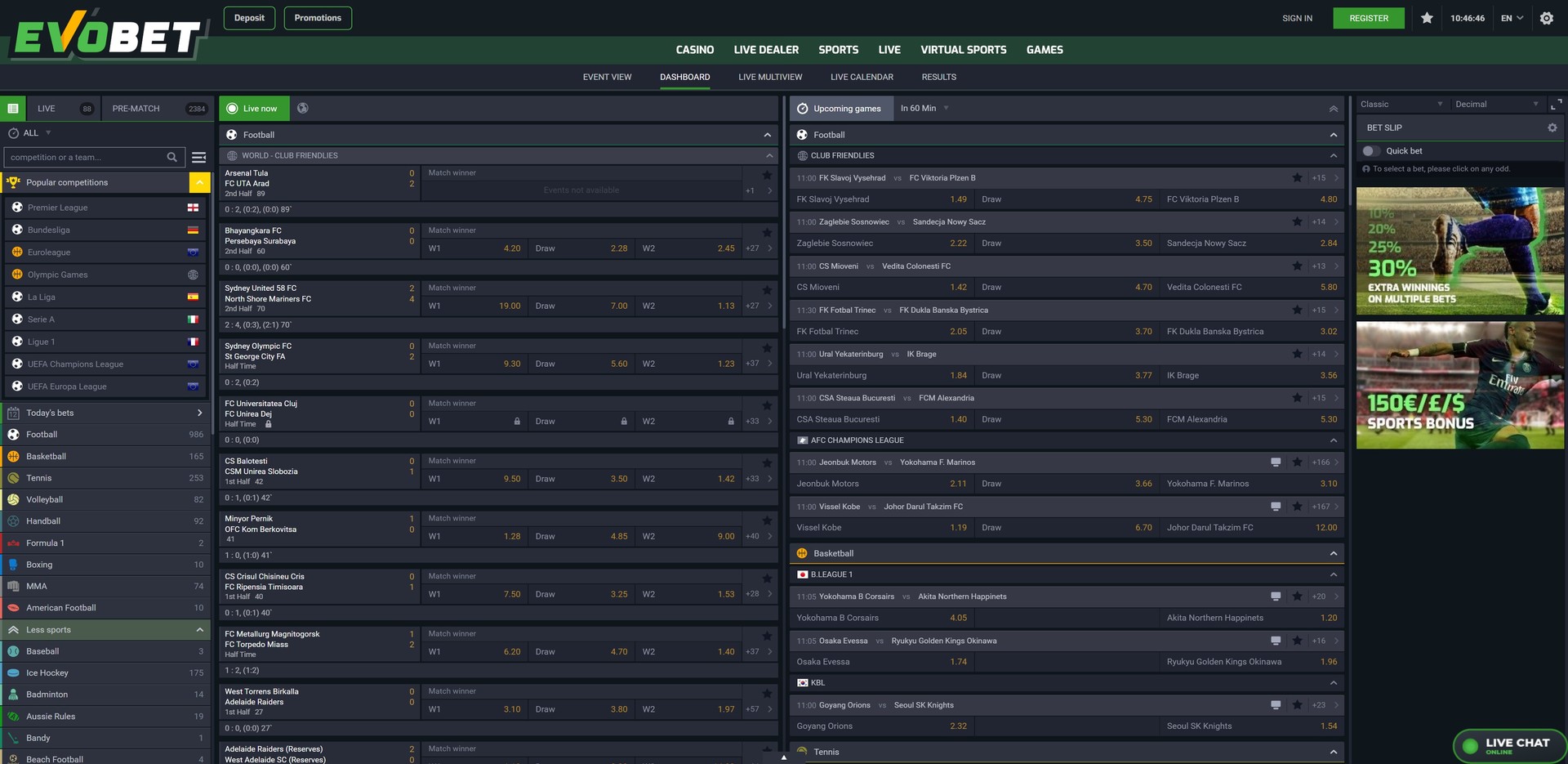This screenshot has height=764, width=1568.
Task: Open stream icon for Goyang Orions match
Action: click(1276, 705)
